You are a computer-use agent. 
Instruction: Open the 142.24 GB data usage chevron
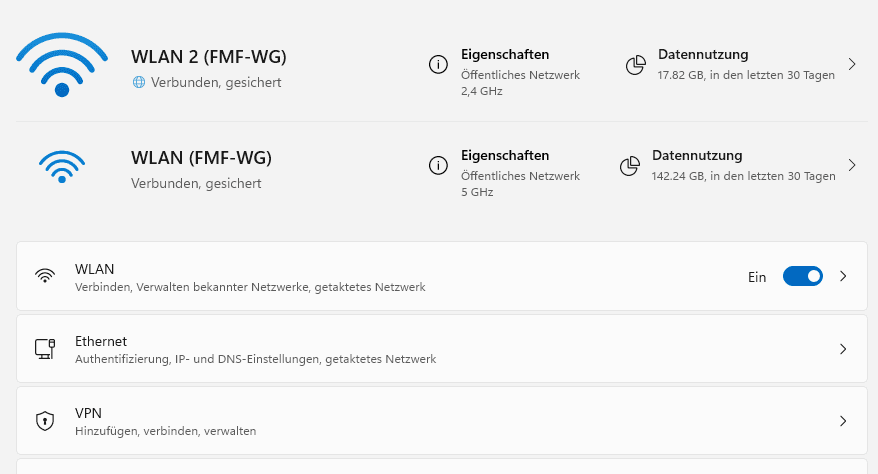(852, 165)
